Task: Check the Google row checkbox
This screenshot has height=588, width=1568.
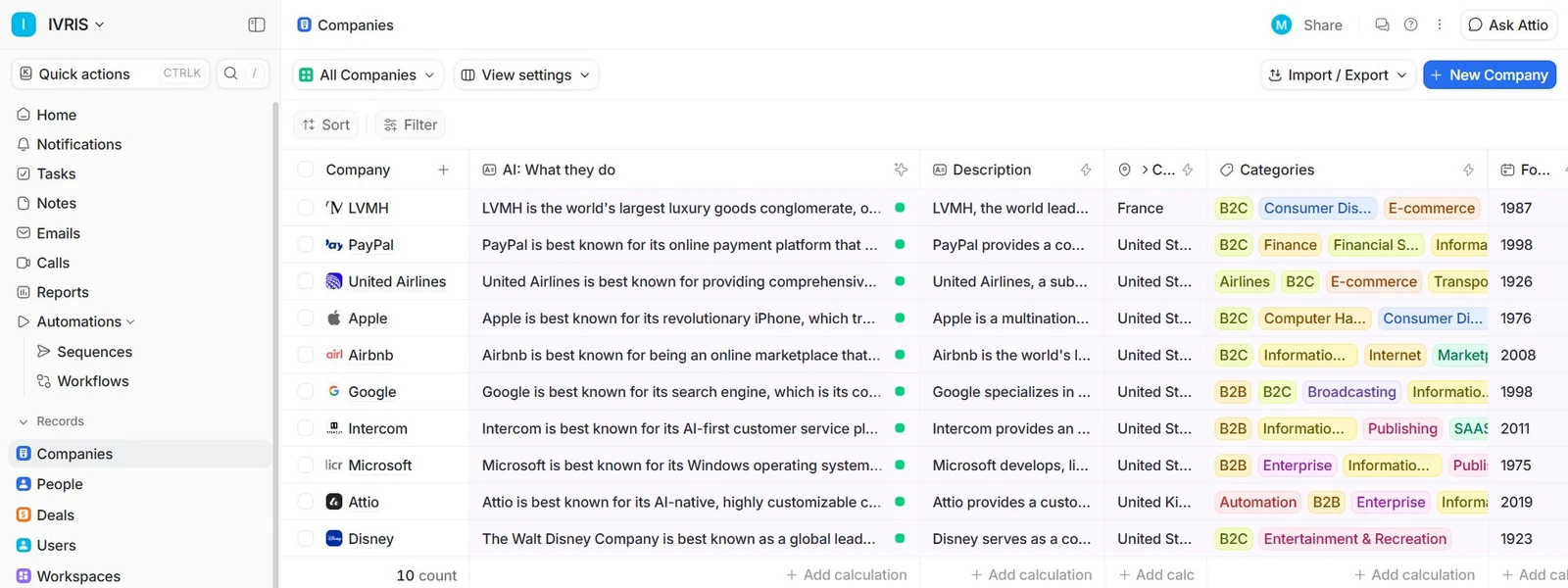Action: [306, 391]
